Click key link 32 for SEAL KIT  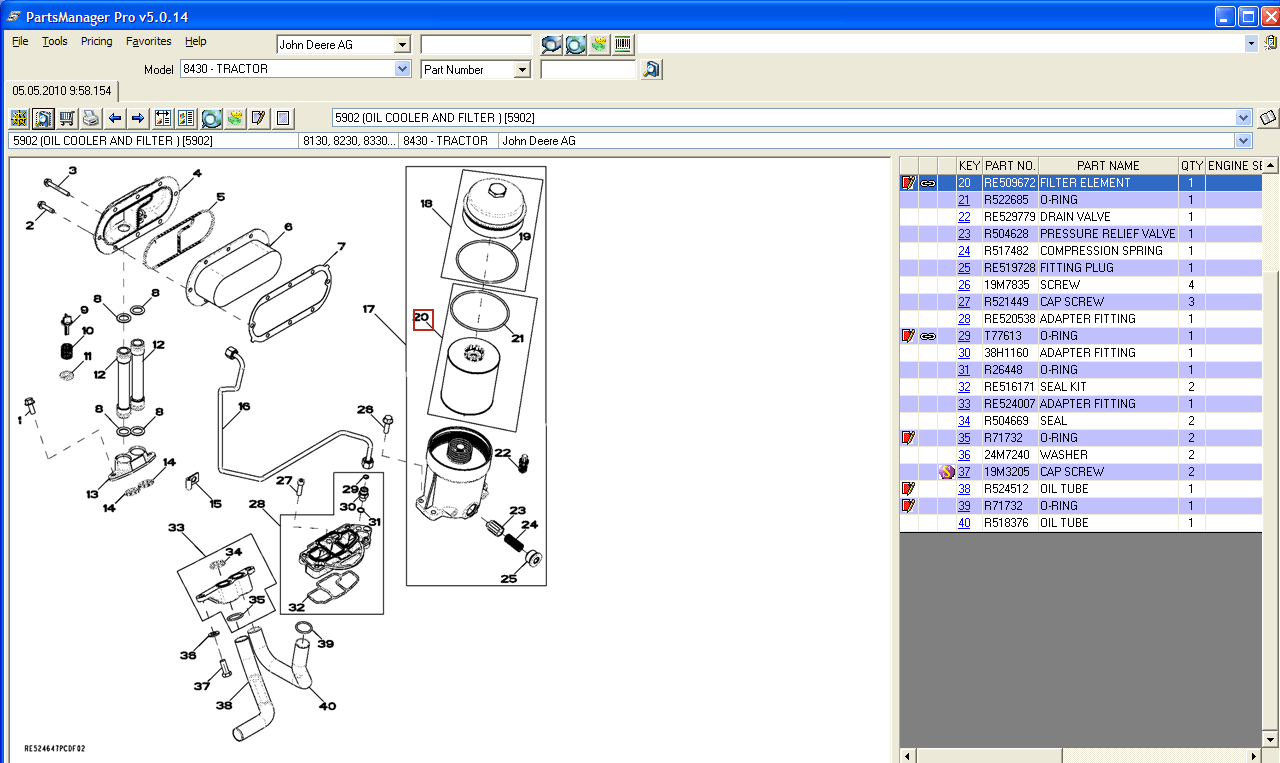[964, 387]
